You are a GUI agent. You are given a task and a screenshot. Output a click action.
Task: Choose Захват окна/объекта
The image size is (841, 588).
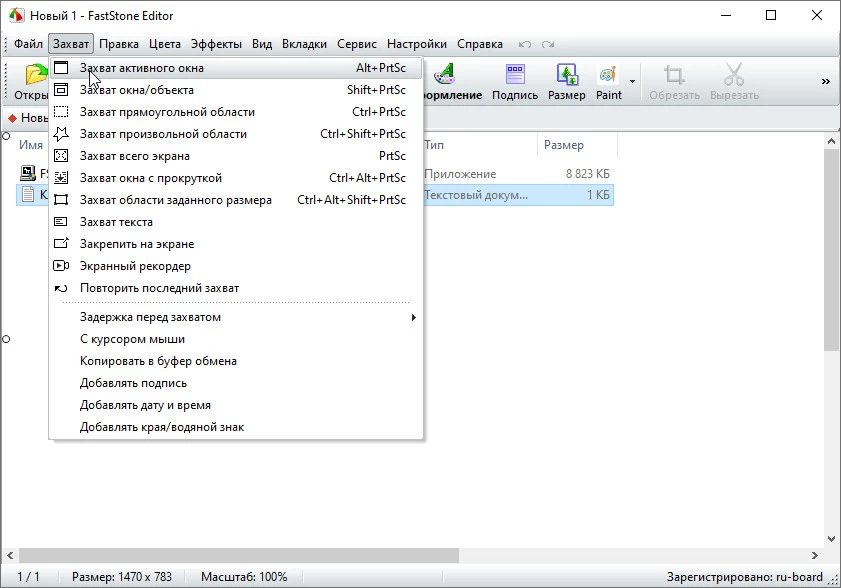click(236, 90)
